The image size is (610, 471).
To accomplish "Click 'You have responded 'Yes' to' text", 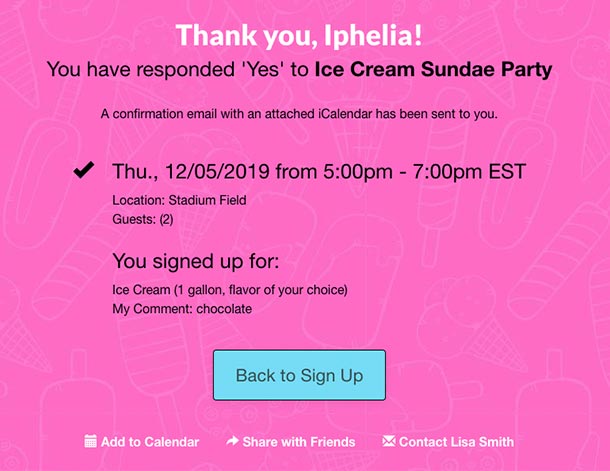I will pyautogui.click(x=178, y=70).
